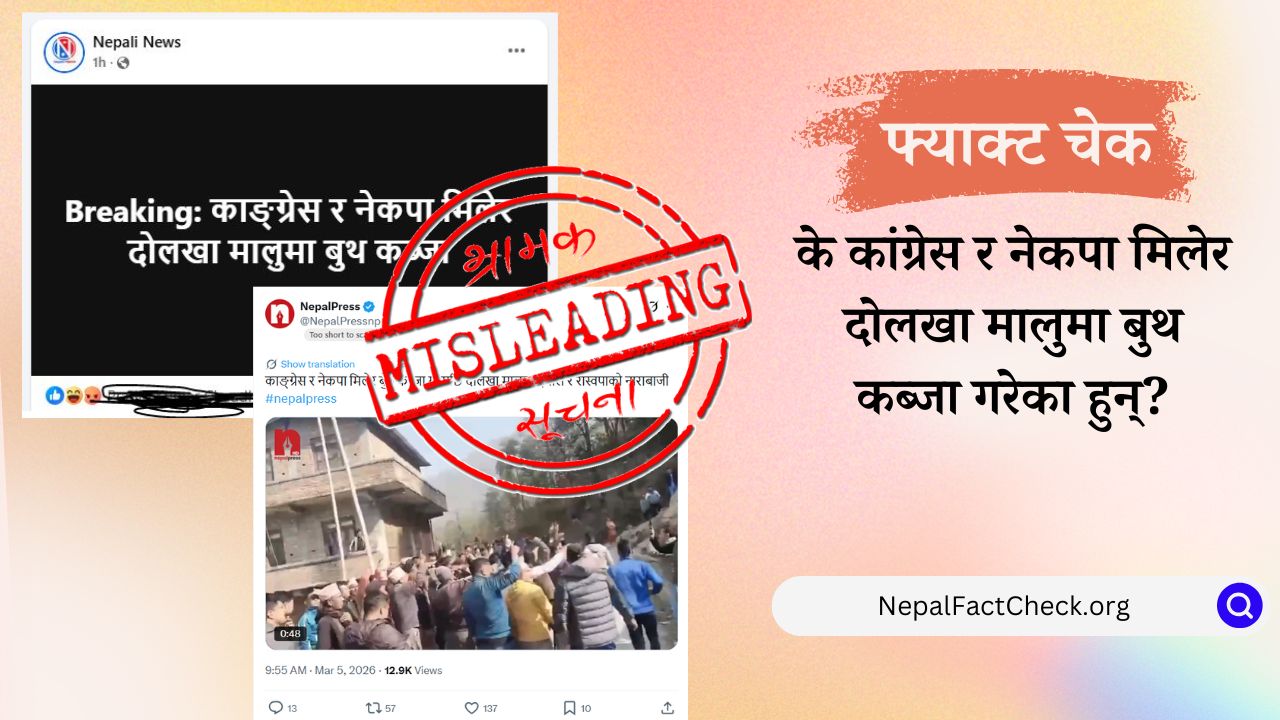1280x720 pixels.
Task: Click the blue search icon beside NepalFactCheck.org
Action: coord(1239,605)
